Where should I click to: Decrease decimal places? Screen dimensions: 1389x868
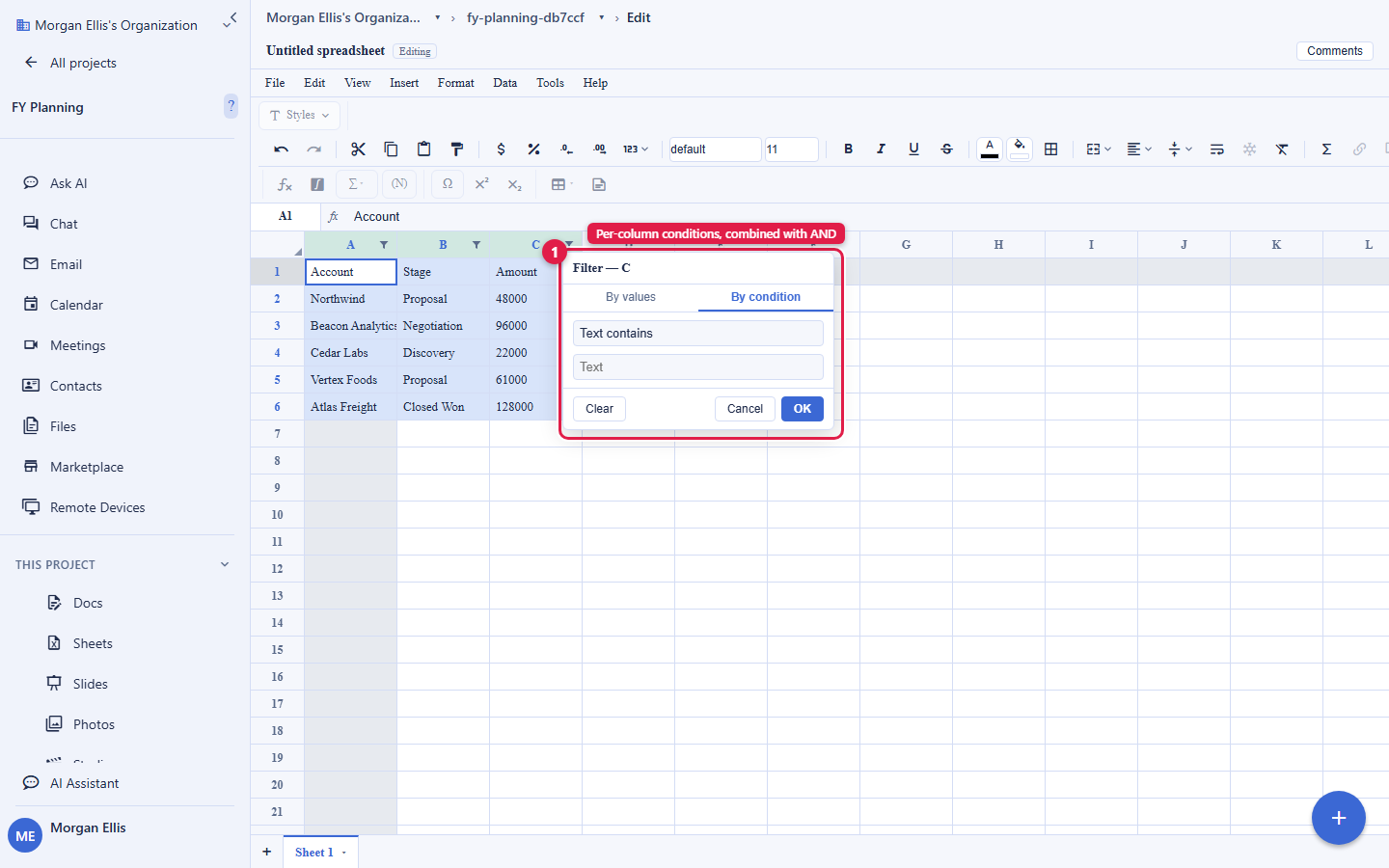(x=566, y=149)
